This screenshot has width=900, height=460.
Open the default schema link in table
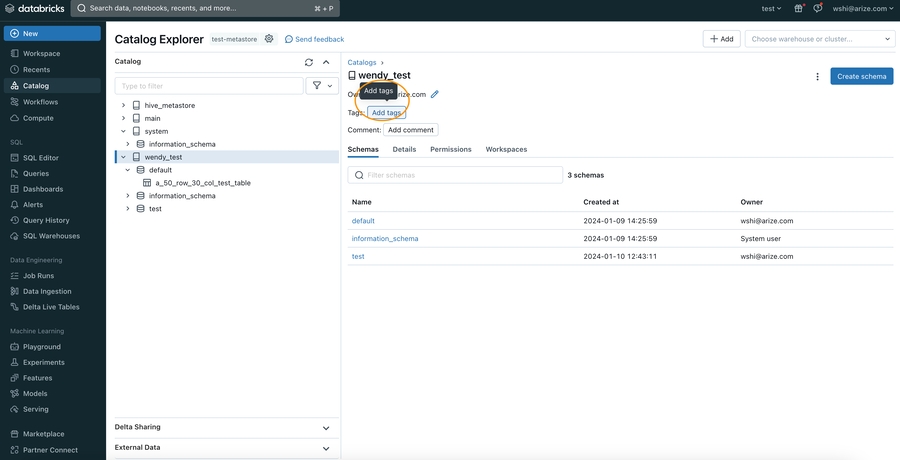tap(363, 221)
